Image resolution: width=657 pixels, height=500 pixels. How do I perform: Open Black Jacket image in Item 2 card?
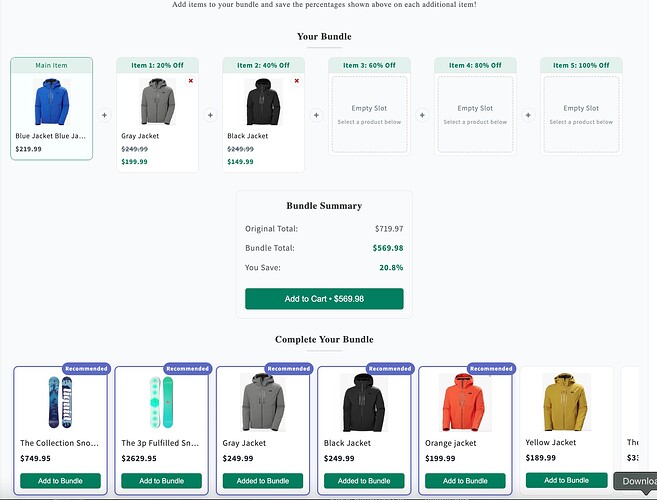click(263, 102)
